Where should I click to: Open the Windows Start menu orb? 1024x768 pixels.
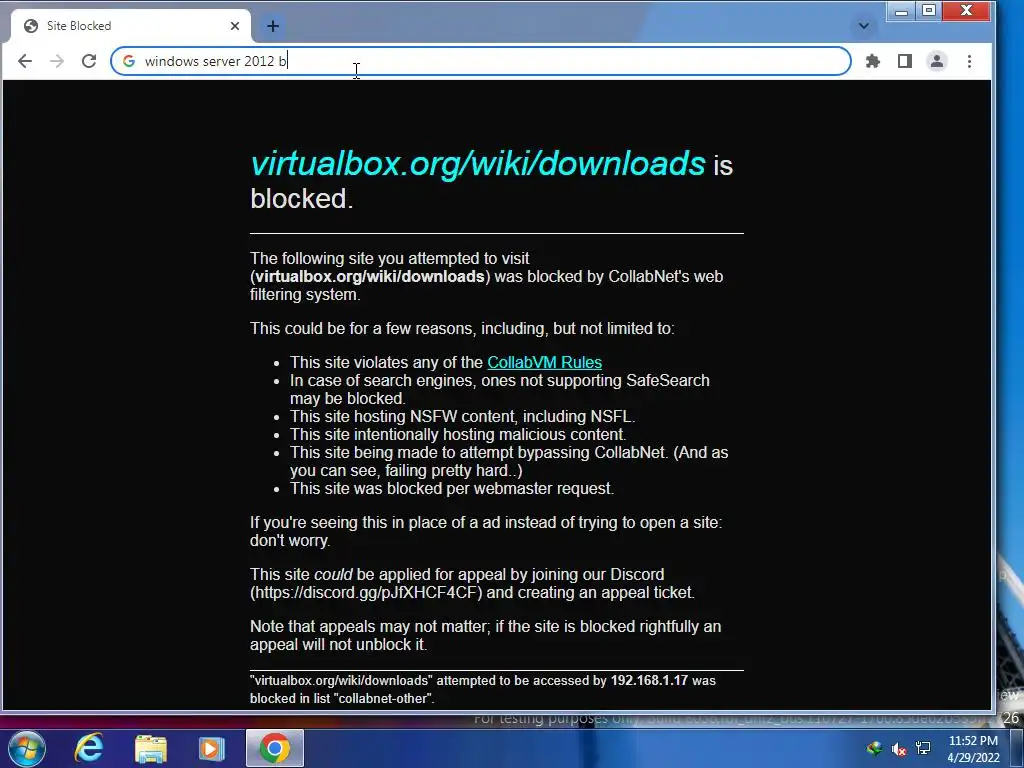[26, 748]
